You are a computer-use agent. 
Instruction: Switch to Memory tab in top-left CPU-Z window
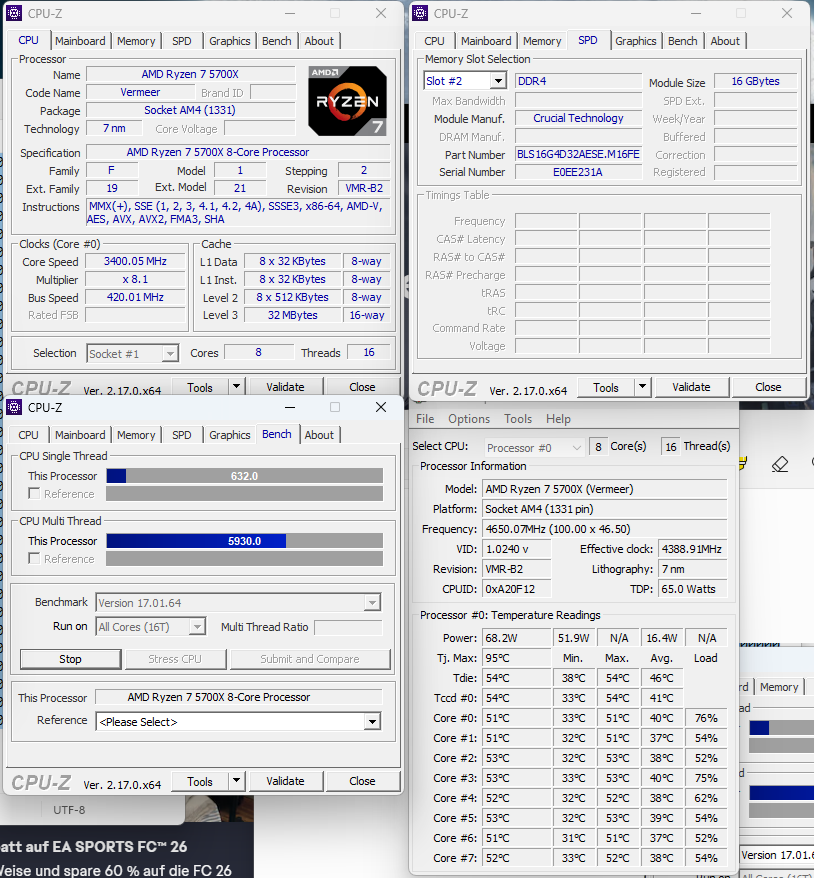click(136, 41)
